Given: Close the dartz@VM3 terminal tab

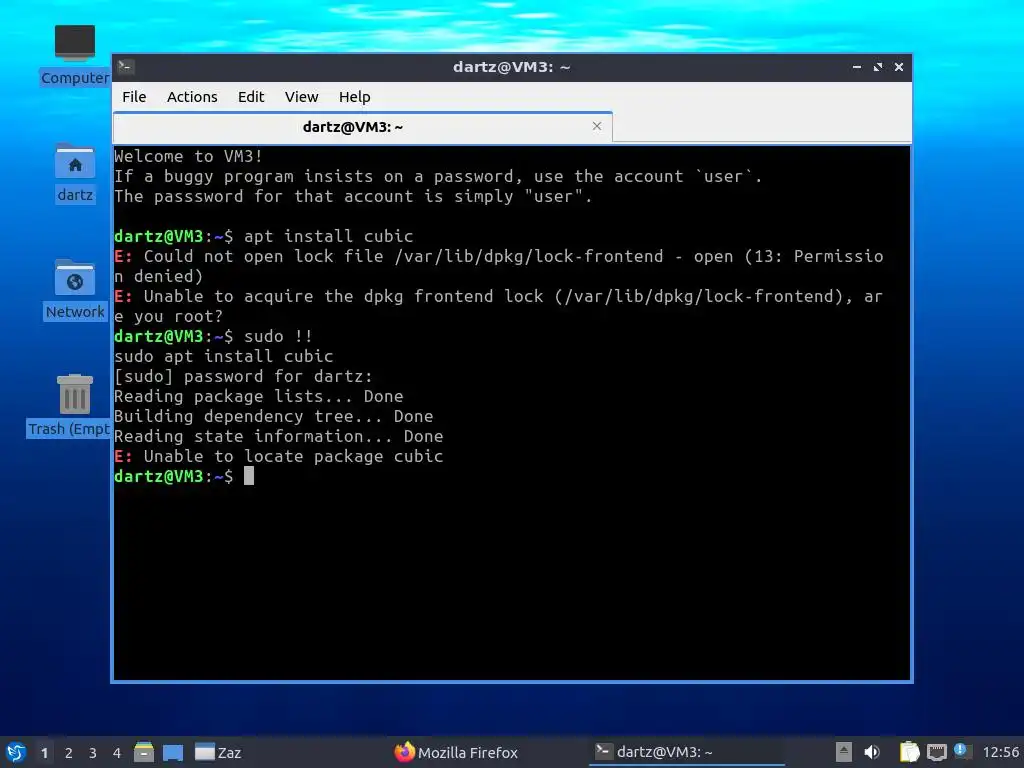Looking at the screenshot, I should [597, 126].
